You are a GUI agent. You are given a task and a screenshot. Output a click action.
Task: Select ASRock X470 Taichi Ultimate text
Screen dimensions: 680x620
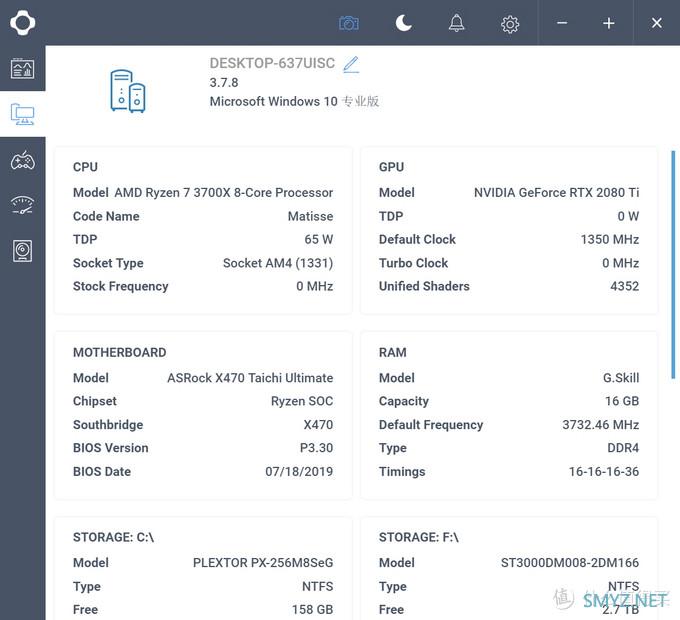(250, 378)
